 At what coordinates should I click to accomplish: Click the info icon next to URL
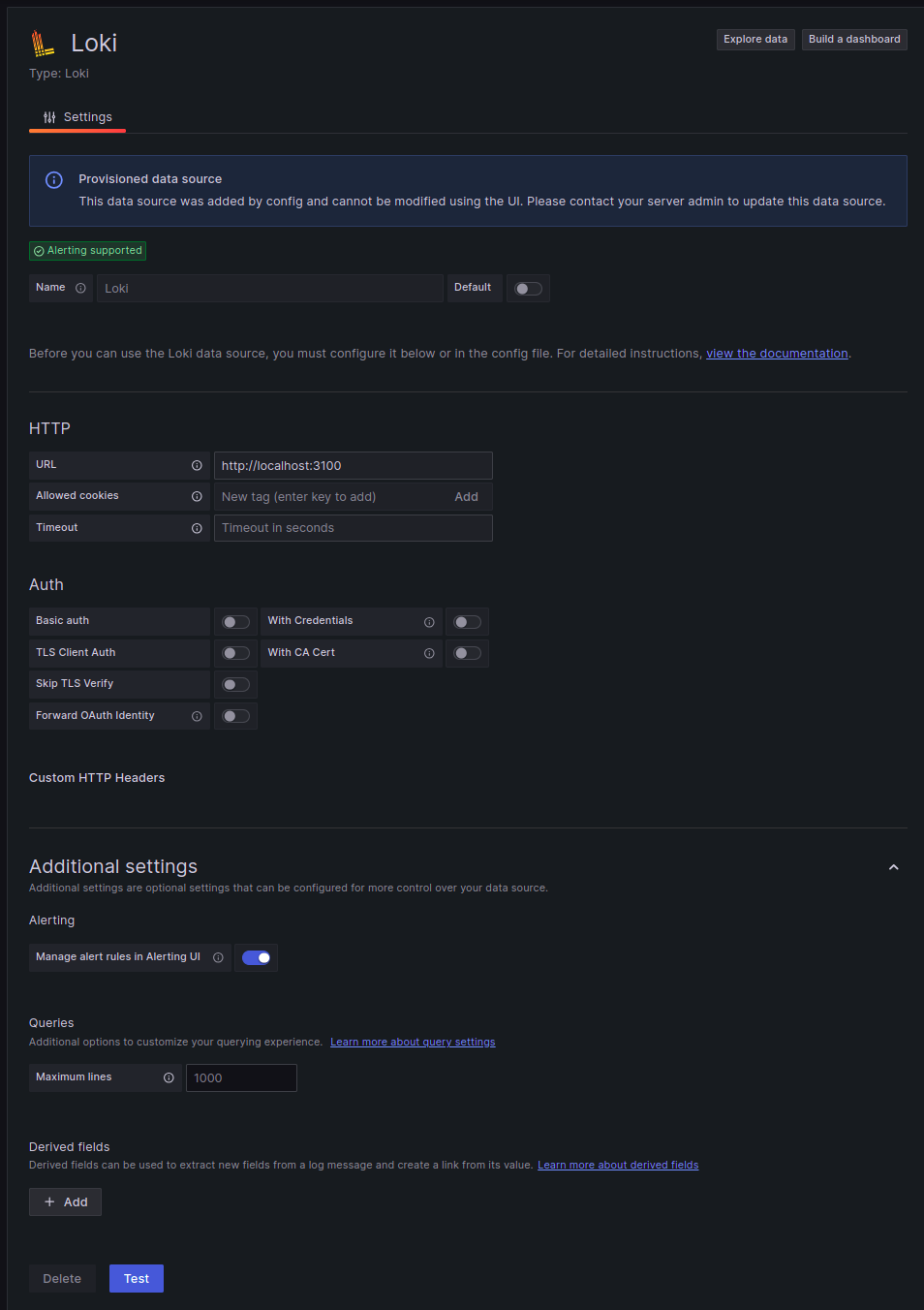198,464
